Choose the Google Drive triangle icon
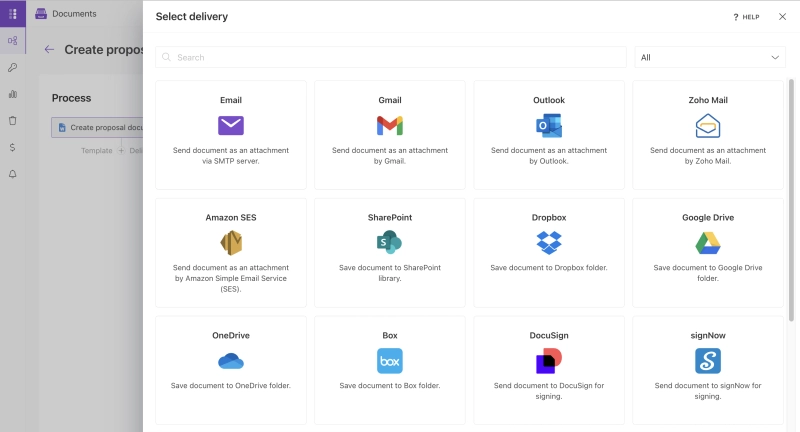The image size is (800, 432). (x=708, y=243)
